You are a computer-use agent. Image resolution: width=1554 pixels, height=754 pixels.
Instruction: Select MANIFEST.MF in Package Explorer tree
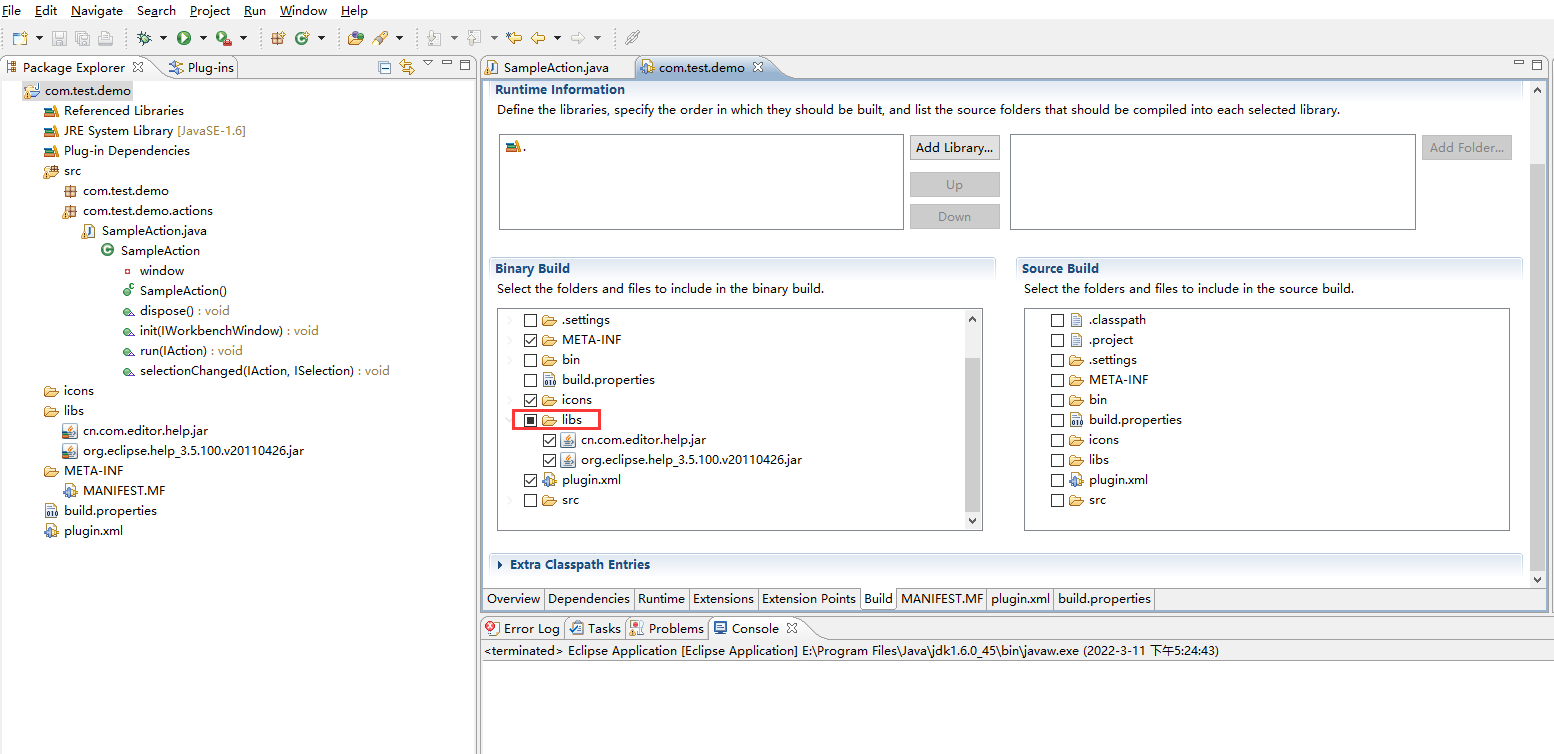(x=124, y=490)
